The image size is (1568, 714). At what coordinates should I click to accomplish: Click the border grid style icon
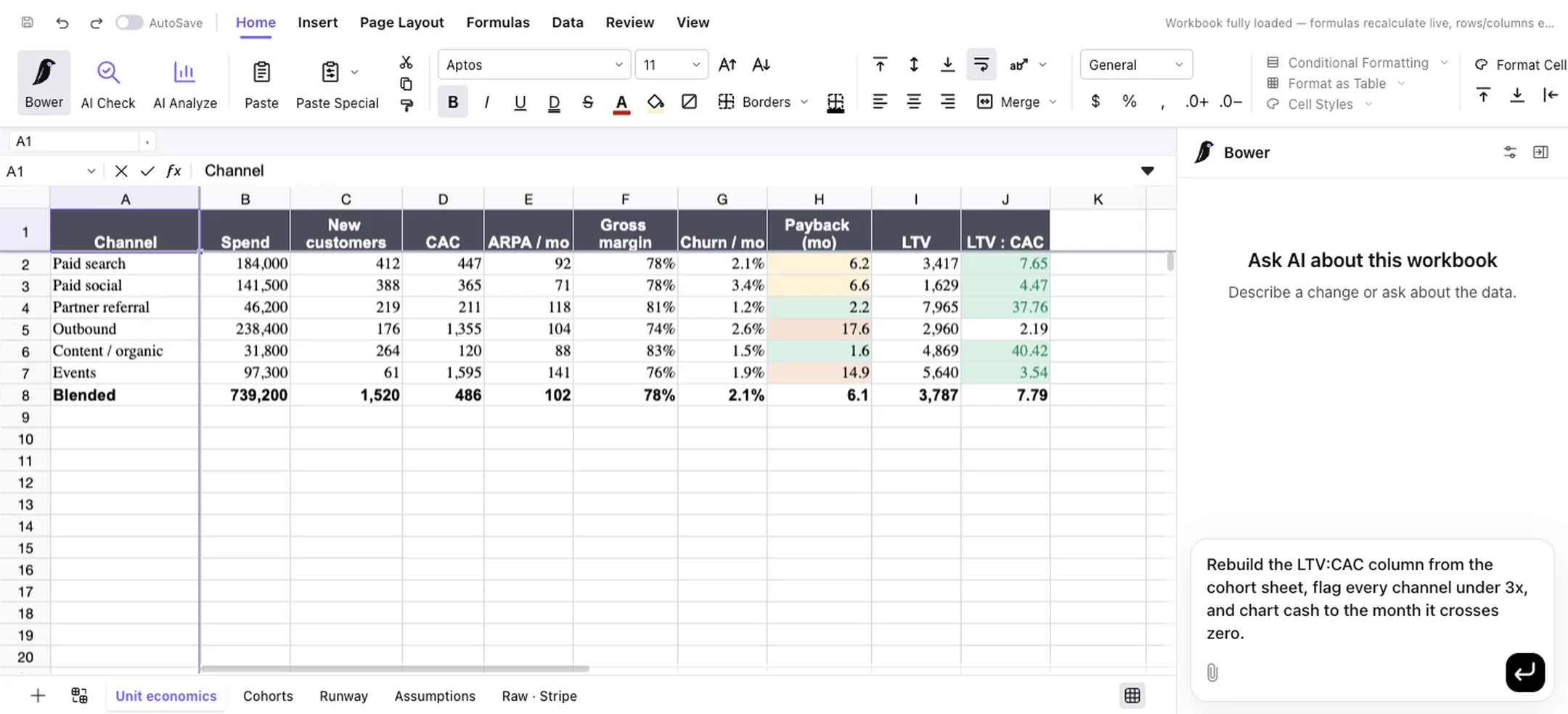(x=836, y=102)
